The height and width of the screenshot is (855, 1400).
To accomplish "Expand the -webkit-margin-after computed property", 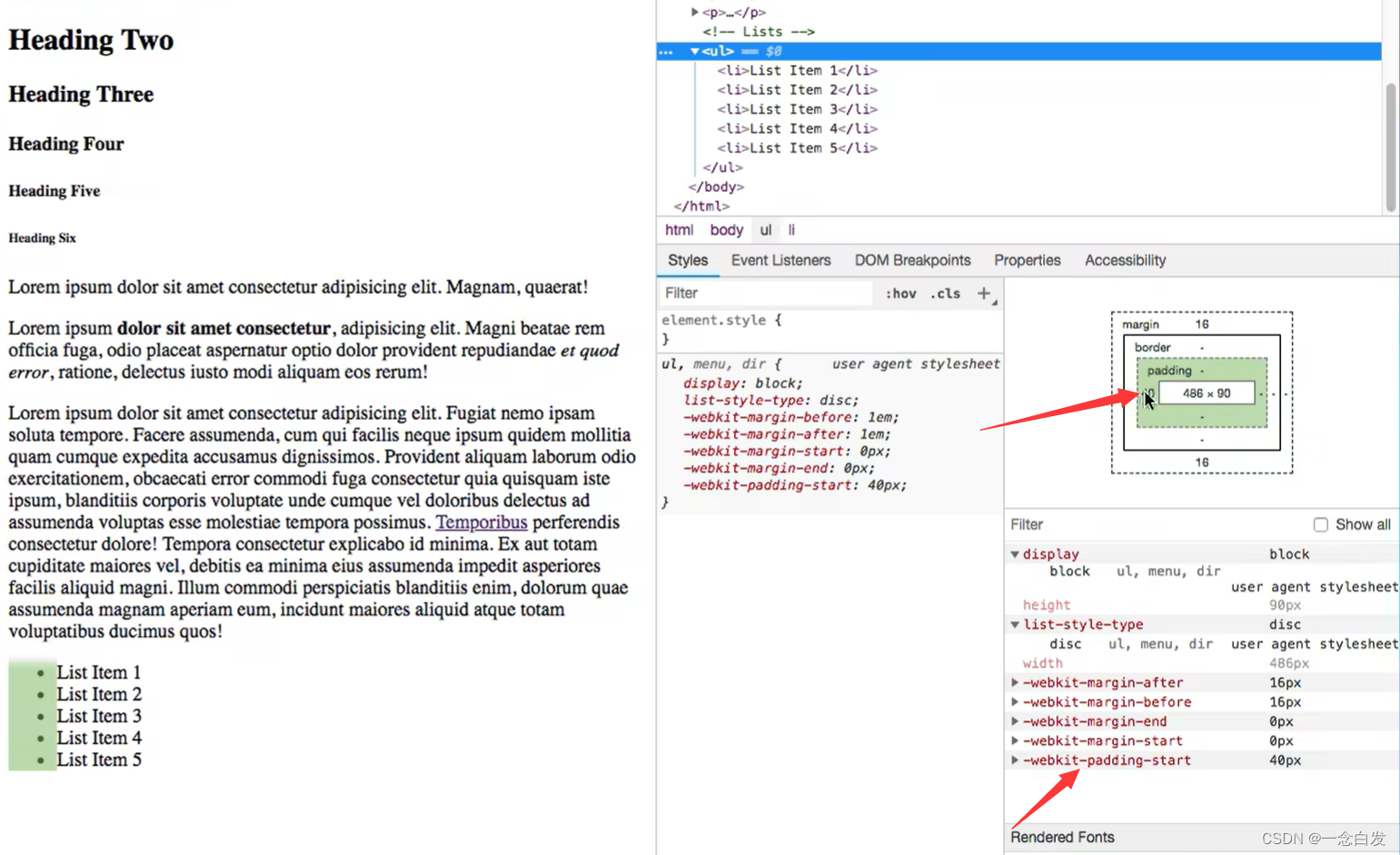I will pos(1015,682).
